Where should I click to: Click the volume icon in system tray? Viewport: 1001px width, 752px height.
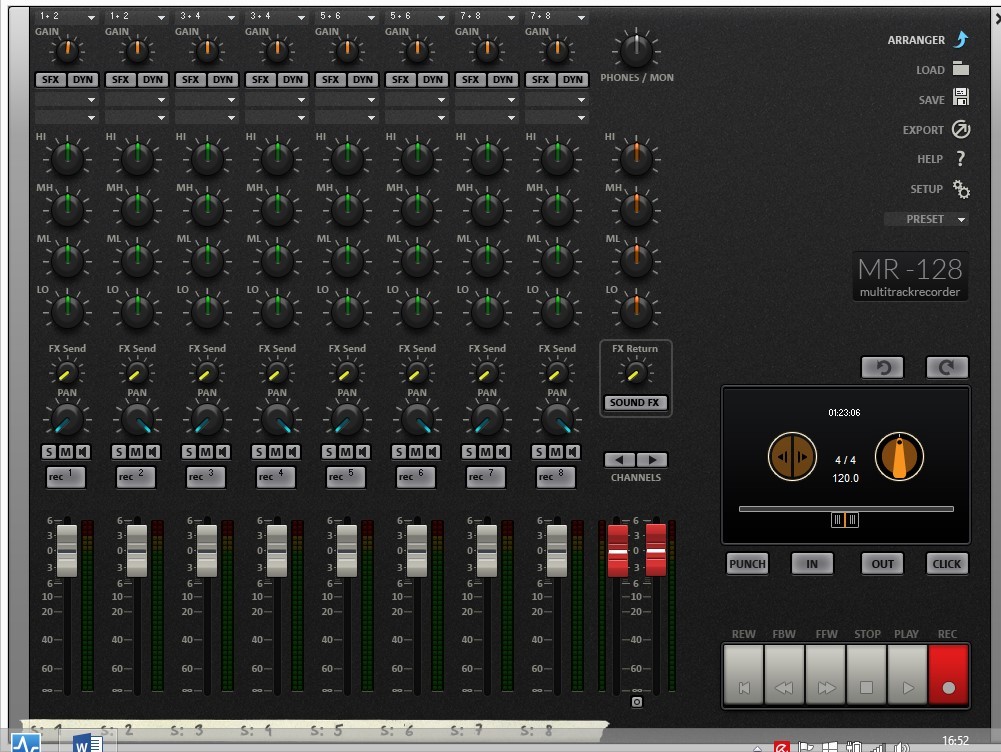click(901, 747)
